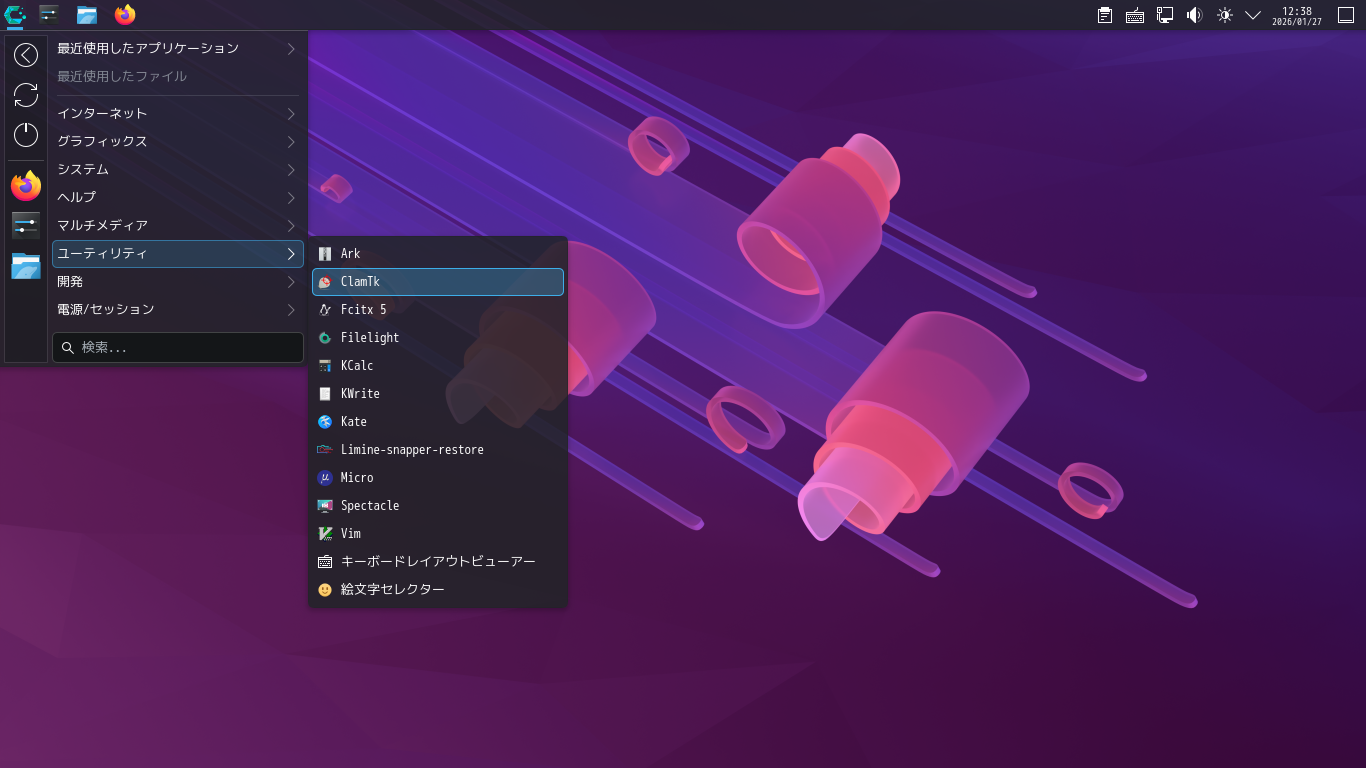Launch Firefox from the top panel
The height and width of the screenshot is (768, 1366).
125,14
